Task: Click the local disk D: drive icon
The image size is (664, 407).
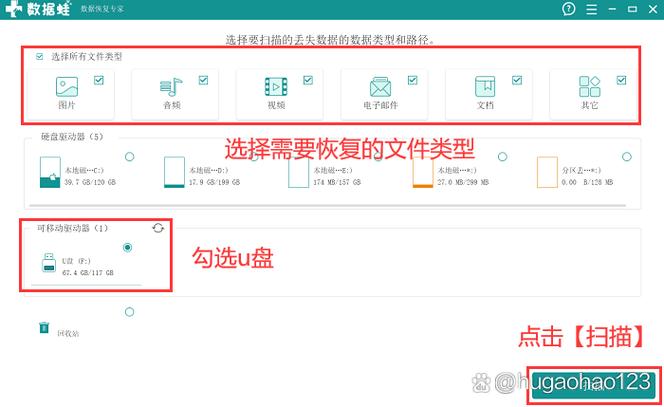Action: coord(174,172)
